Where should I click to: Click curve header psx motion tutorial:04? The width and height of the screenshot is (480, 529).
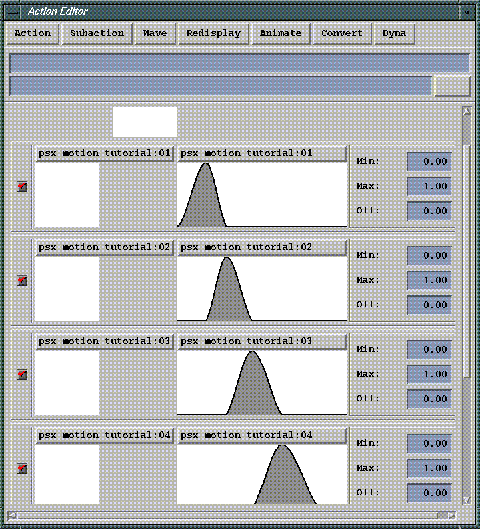tap(262, 435)
